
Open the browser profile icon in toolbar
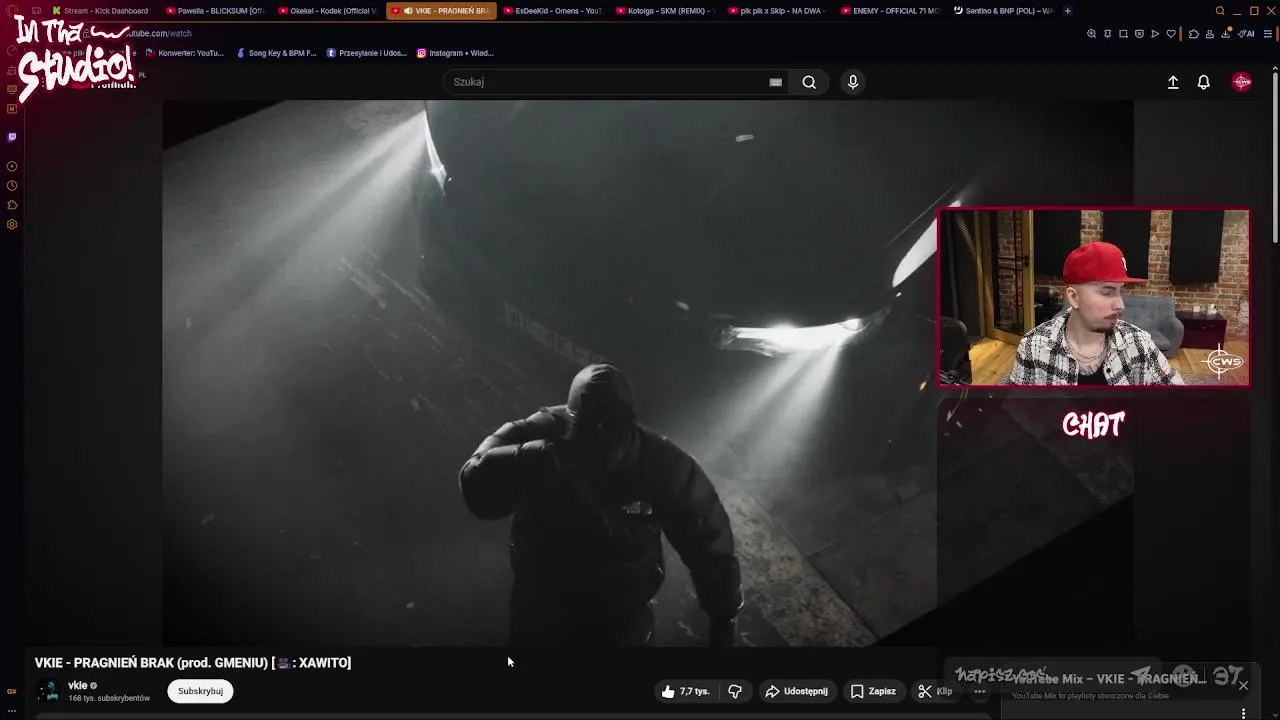click(x=1210, y=34)
